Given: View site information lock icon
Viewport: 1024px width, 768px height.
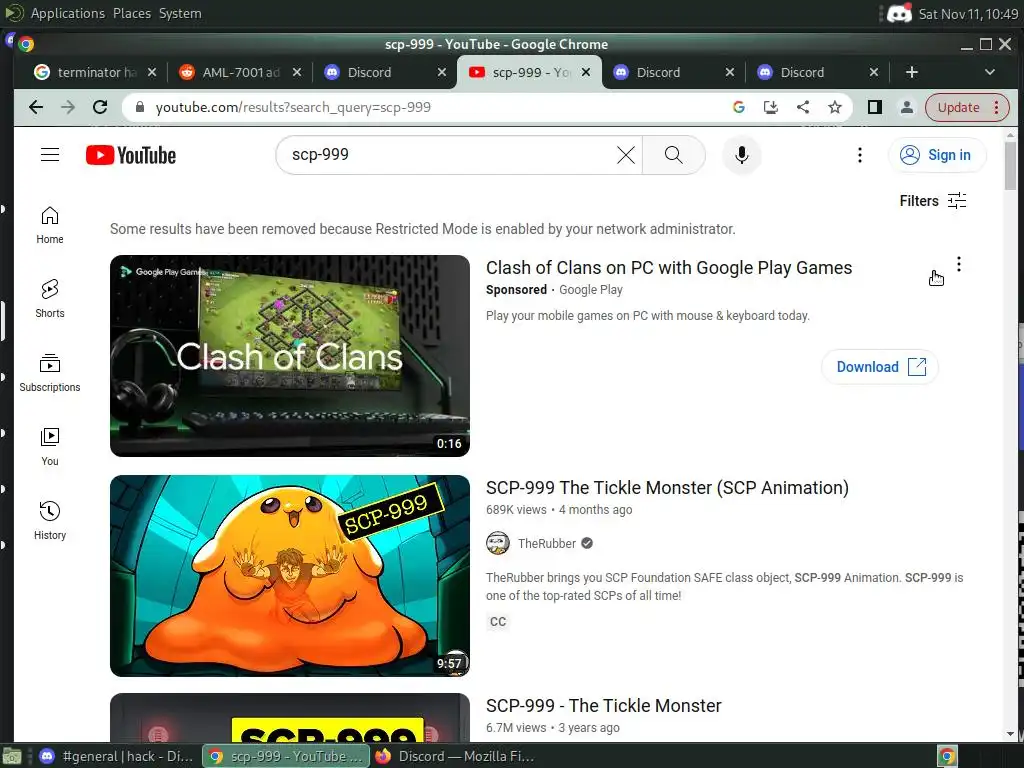Looking at the screenshot, I should point(139,107).
